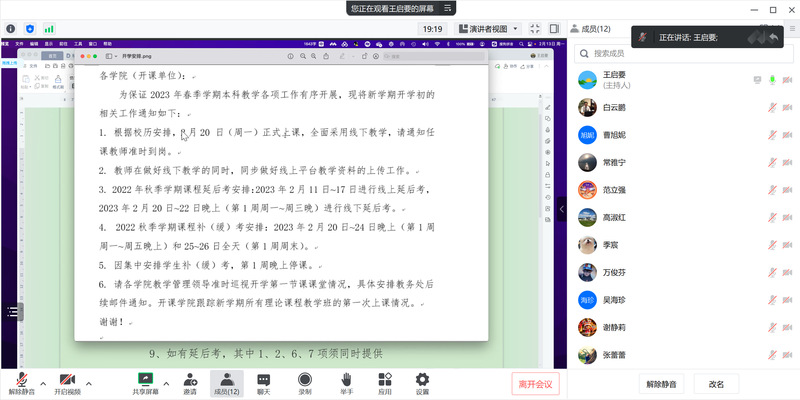This screenshot has width=800, height=400.
Task: Expand video options arrow beside 开启视频
Action: pos(90,382)
